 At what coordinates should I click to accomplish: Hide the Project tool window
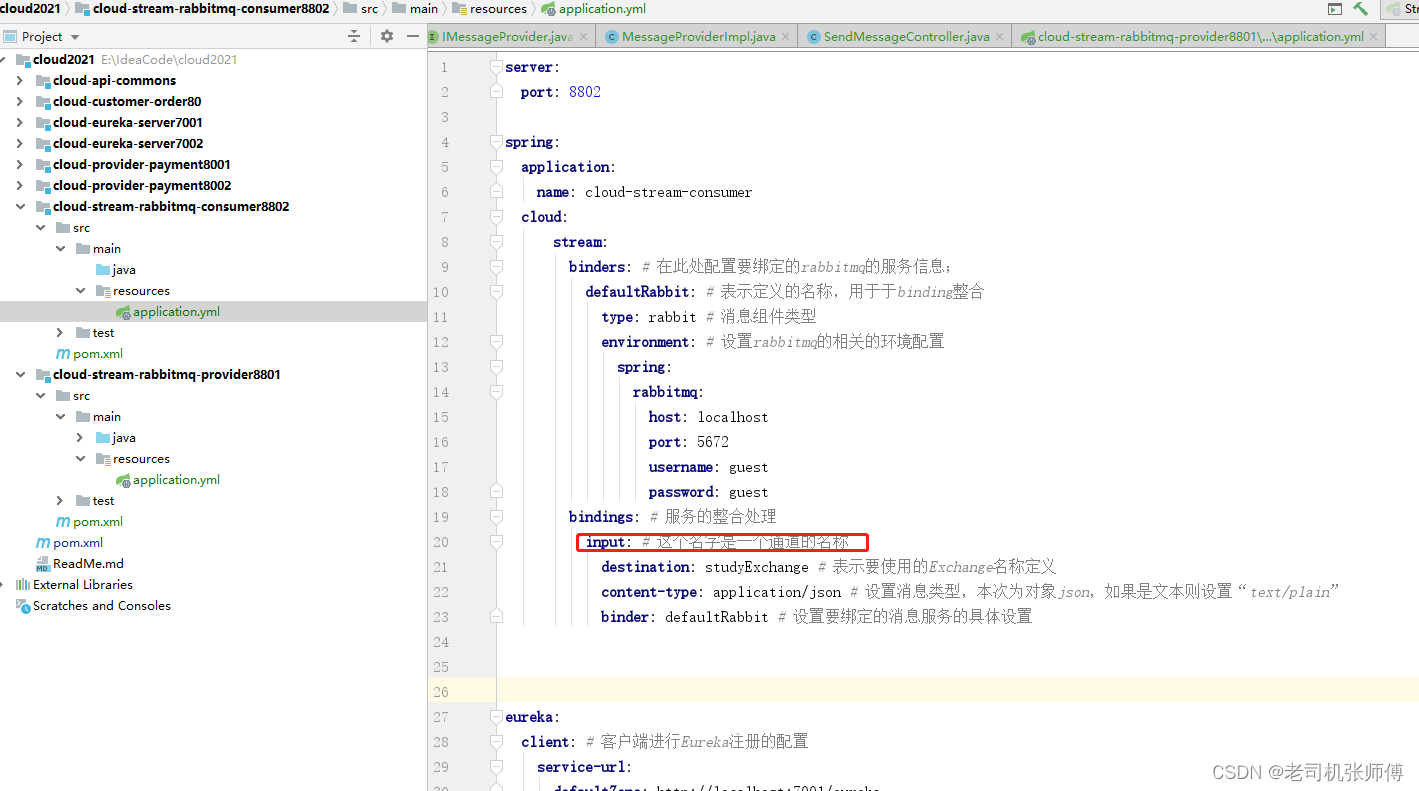(413, 36)
